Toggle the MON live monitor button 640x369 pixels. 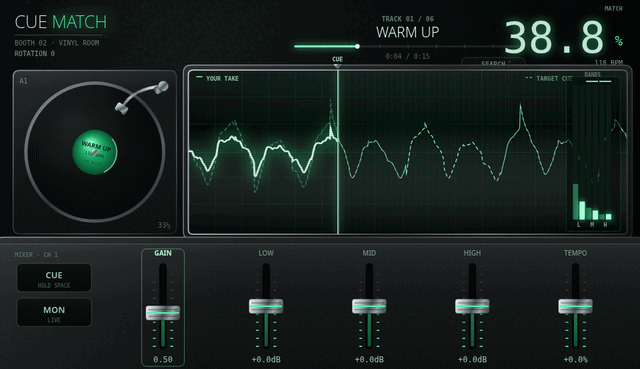tap(54, 312)
